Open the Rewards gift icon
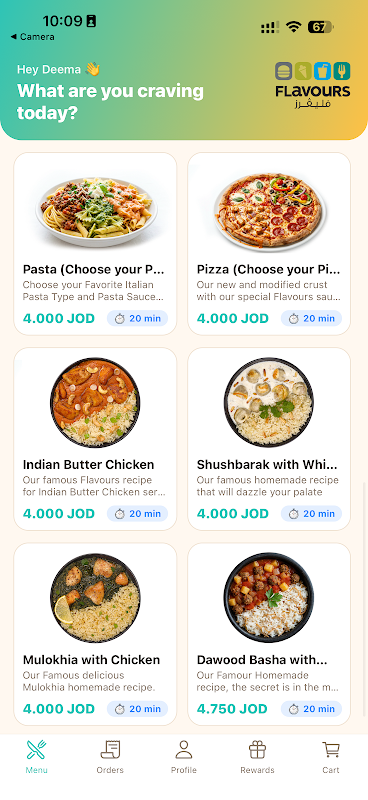Image resolution: width=368 pixels, height=800 pixels. pyautogui.click(x=257, y=749)
